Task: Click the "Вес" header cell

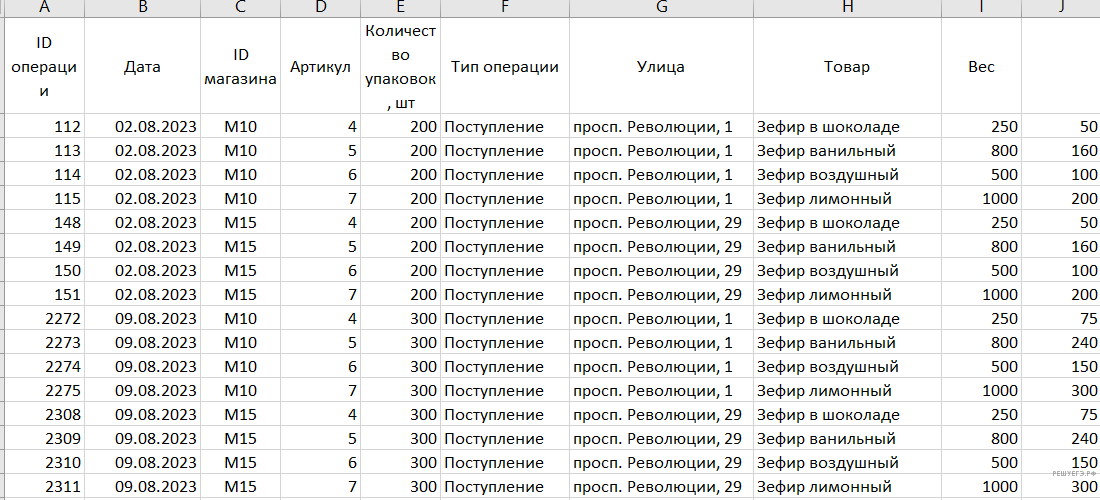Action: pyautogui.click(x=981, y=67)
